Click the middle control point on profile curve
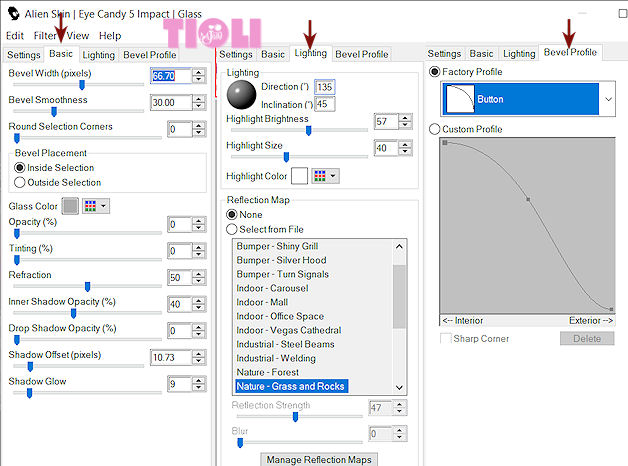 528,199
